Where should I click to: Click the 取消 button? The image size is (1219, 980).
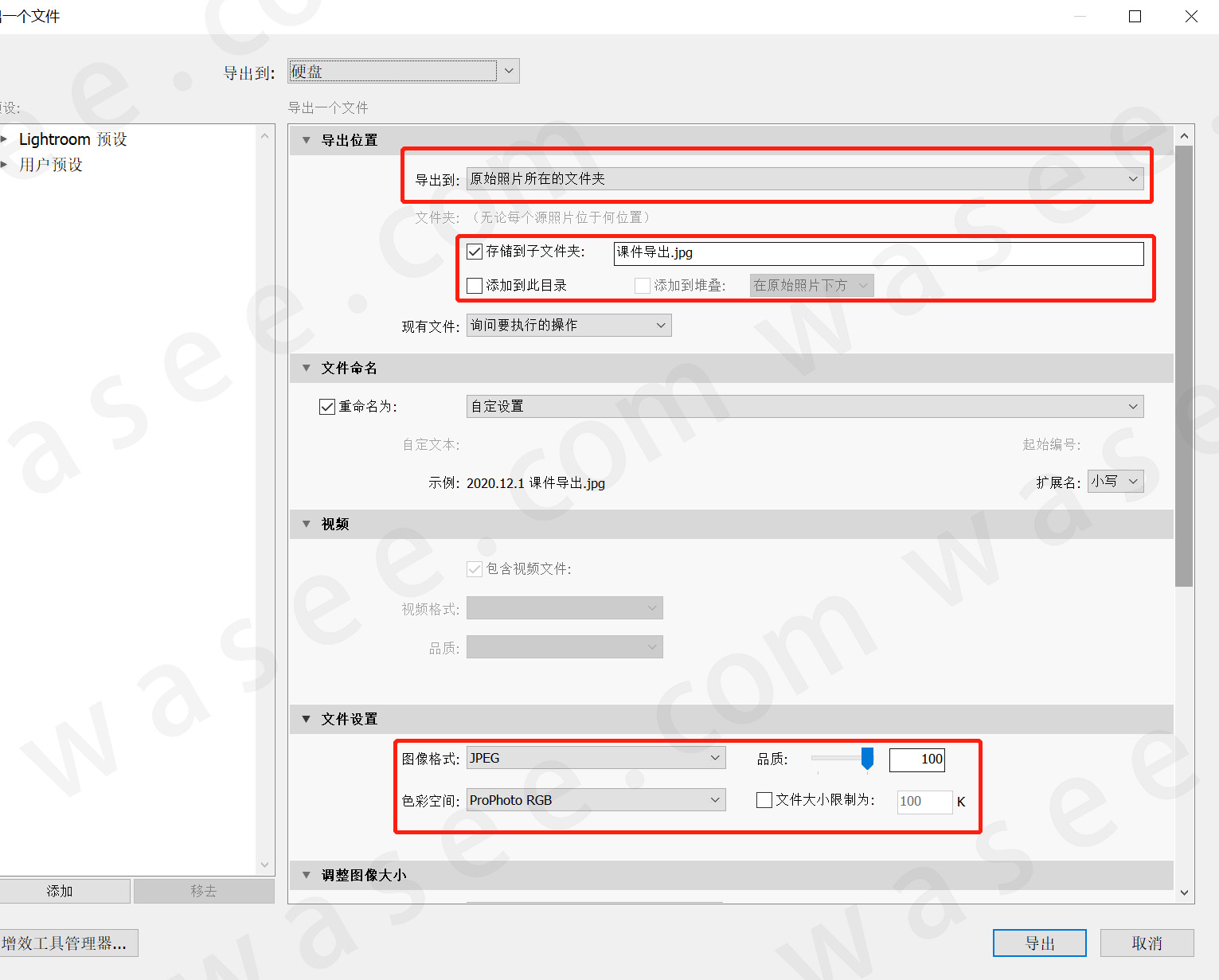(x=1147, y=943)
